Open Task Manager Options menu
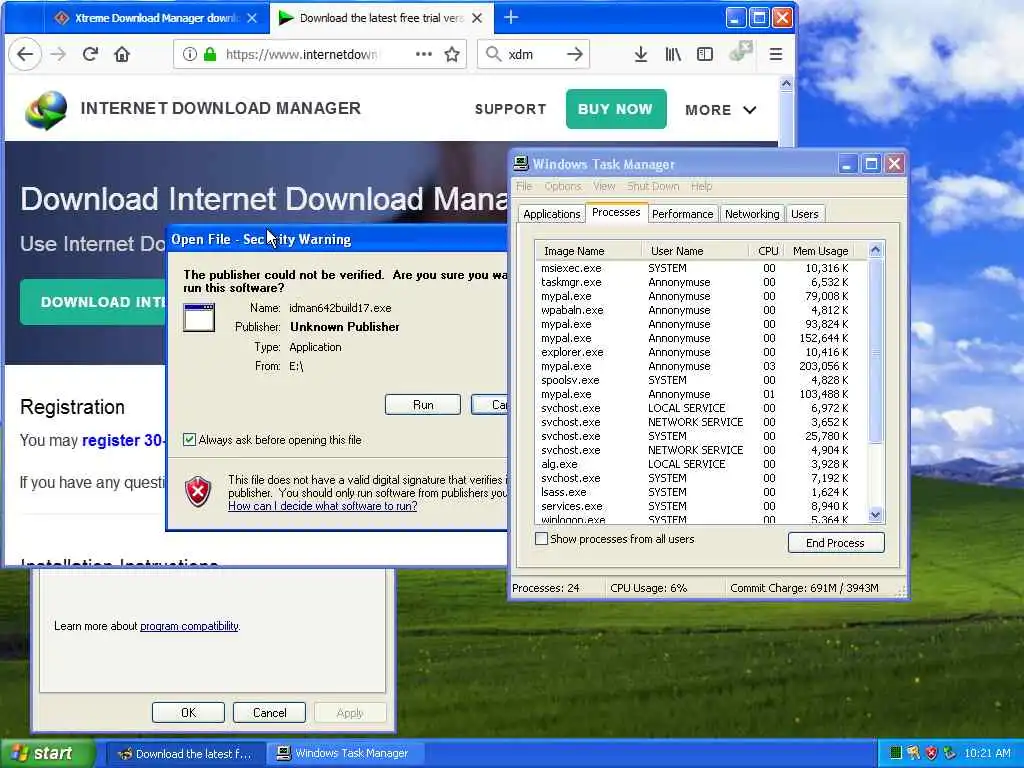The width and height of the screenshot is (1024, 768). pyautogui.click(x=562, y=187)
